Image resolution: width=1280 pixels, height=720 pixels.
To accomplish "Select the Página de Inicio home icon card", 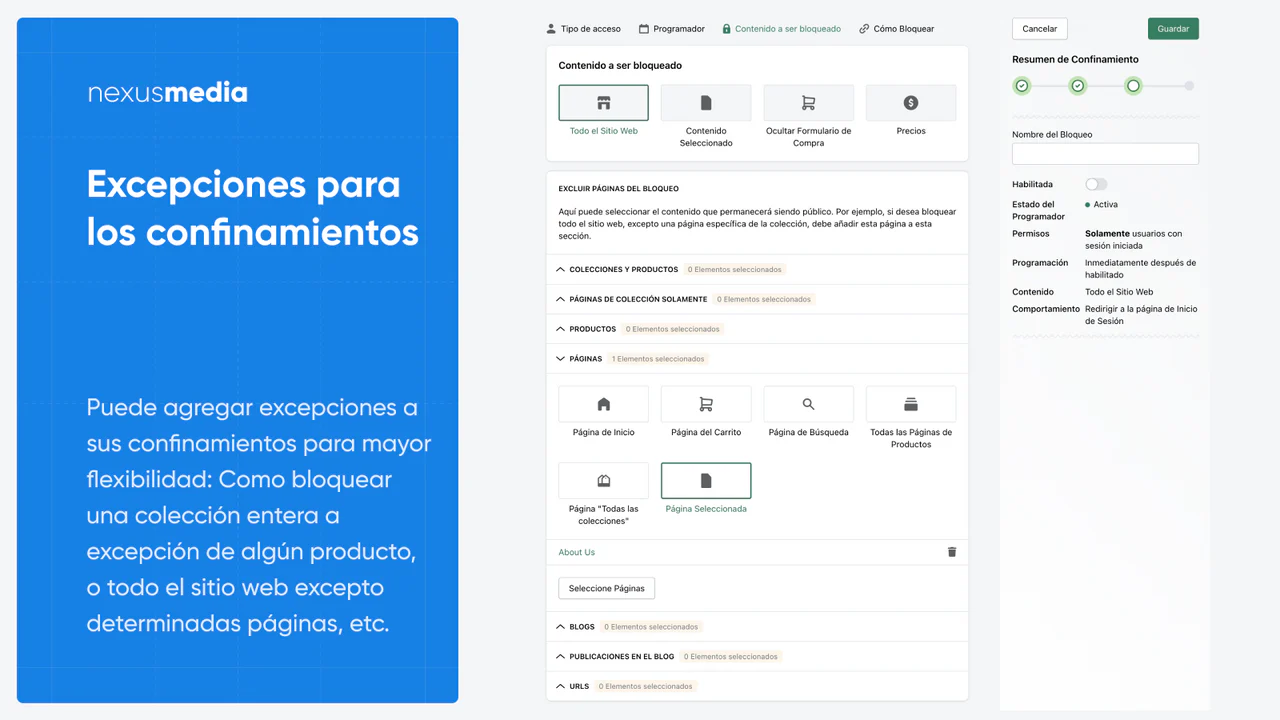I will (x=603, y=404).
